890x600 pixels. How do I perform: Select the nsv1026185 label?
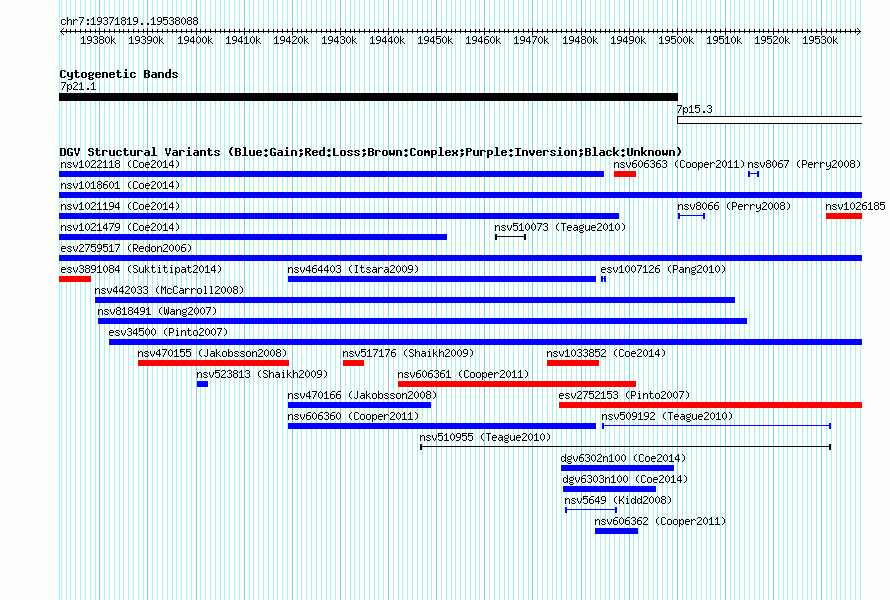coord(855,206)
